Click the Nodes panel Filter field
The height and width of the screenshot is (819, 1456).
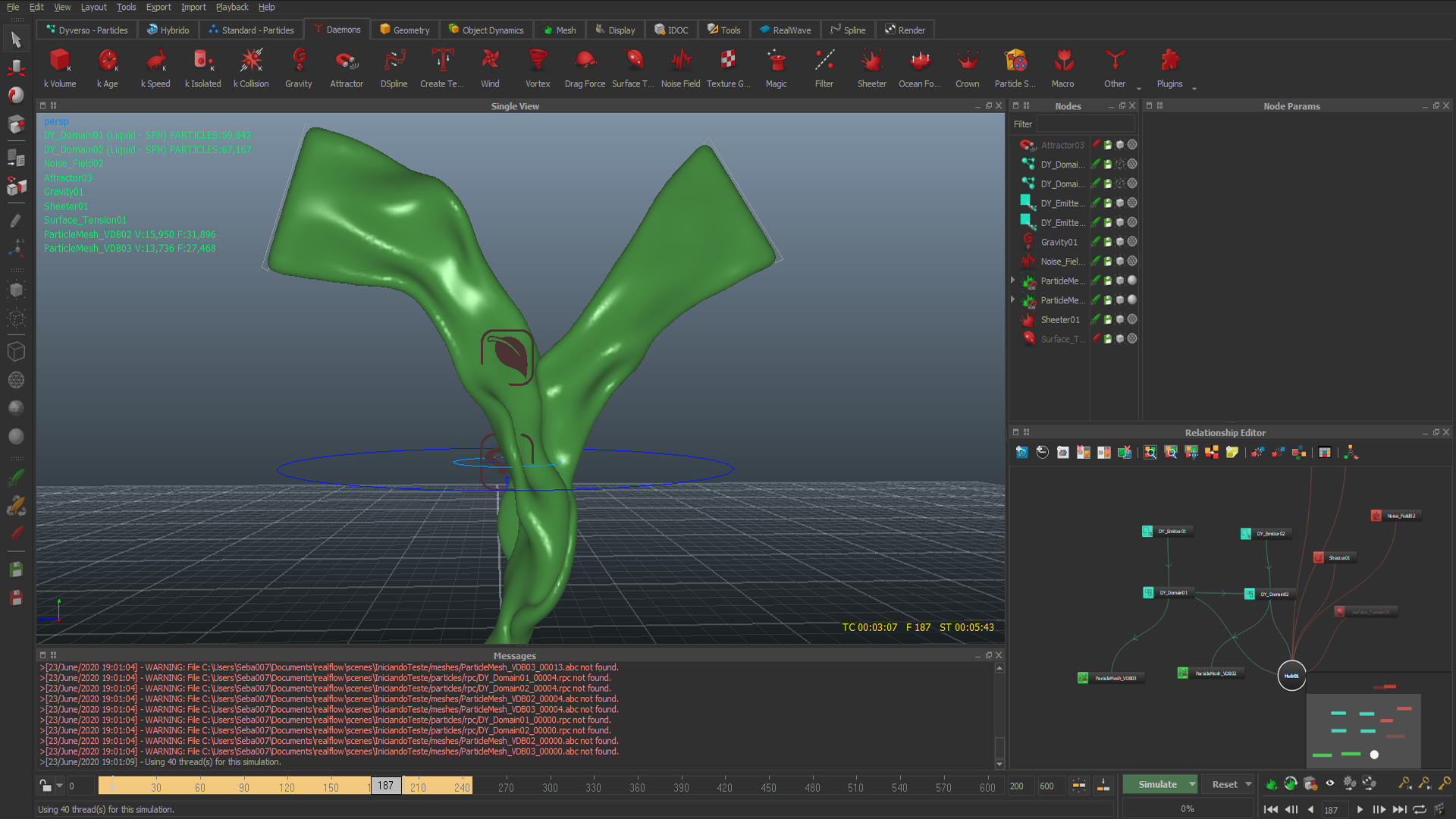point(1085,124)
